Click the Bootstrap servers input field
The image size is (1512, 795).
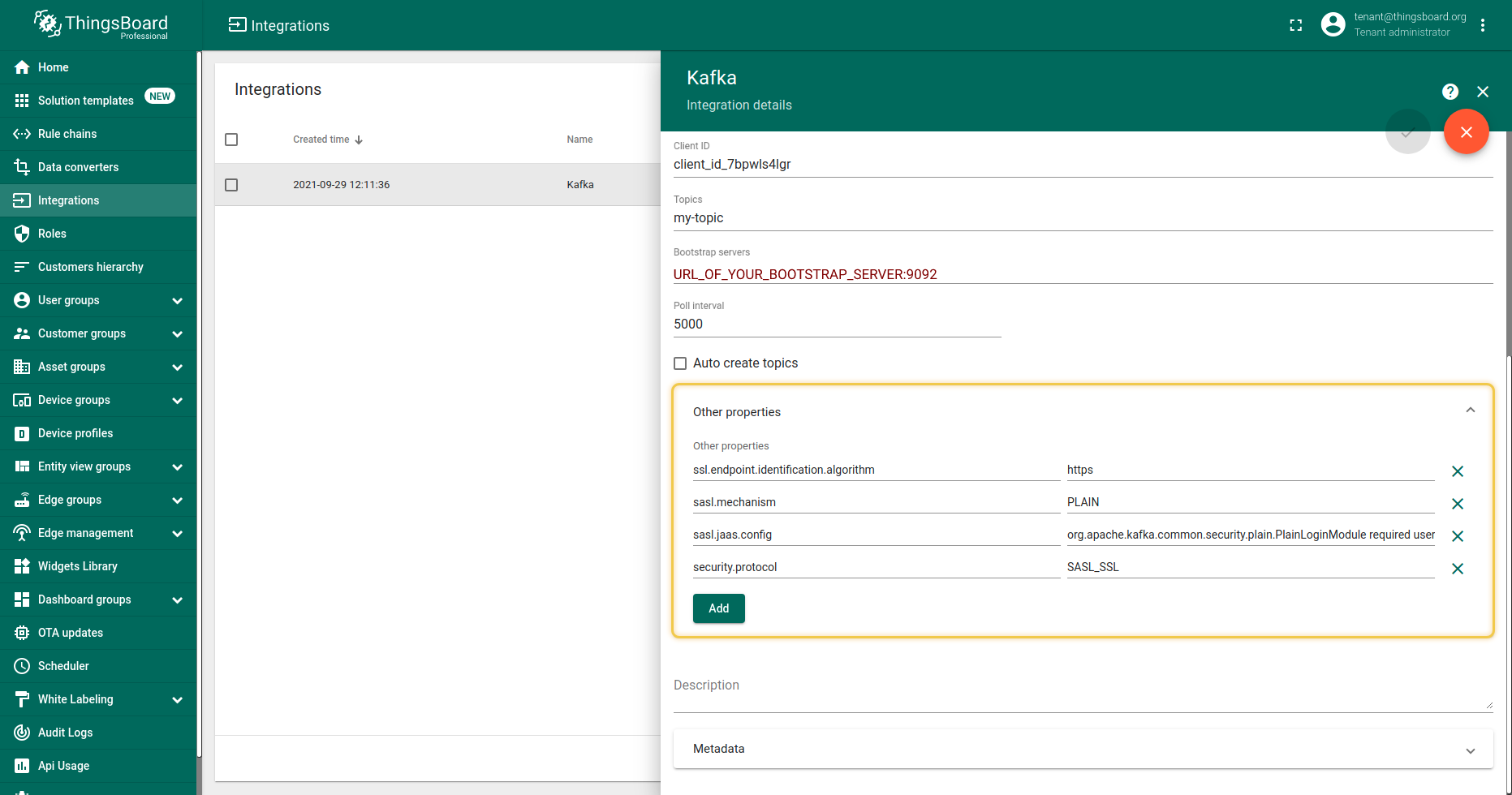pos(1082,274)
